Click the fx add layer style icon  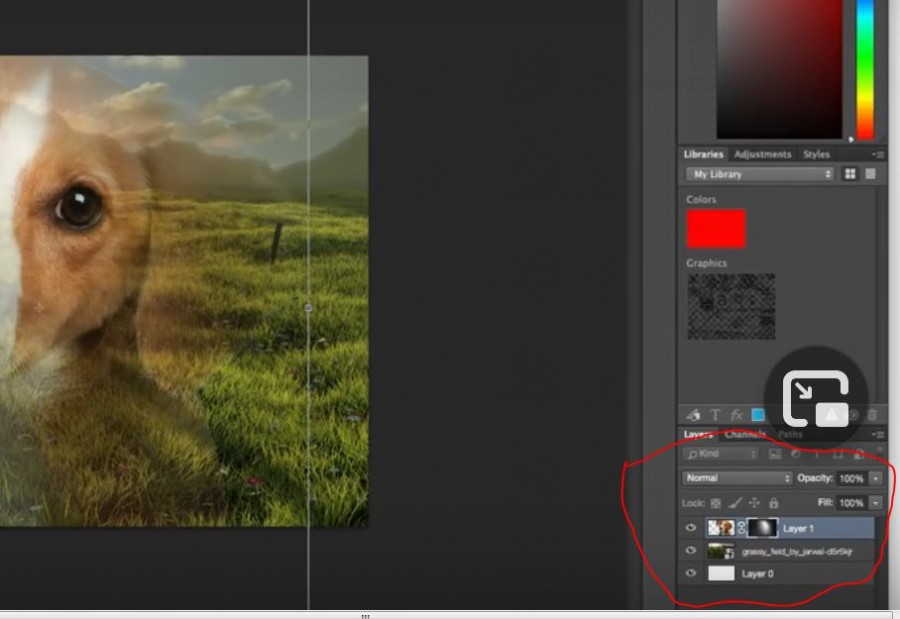[x=737, y=414]
